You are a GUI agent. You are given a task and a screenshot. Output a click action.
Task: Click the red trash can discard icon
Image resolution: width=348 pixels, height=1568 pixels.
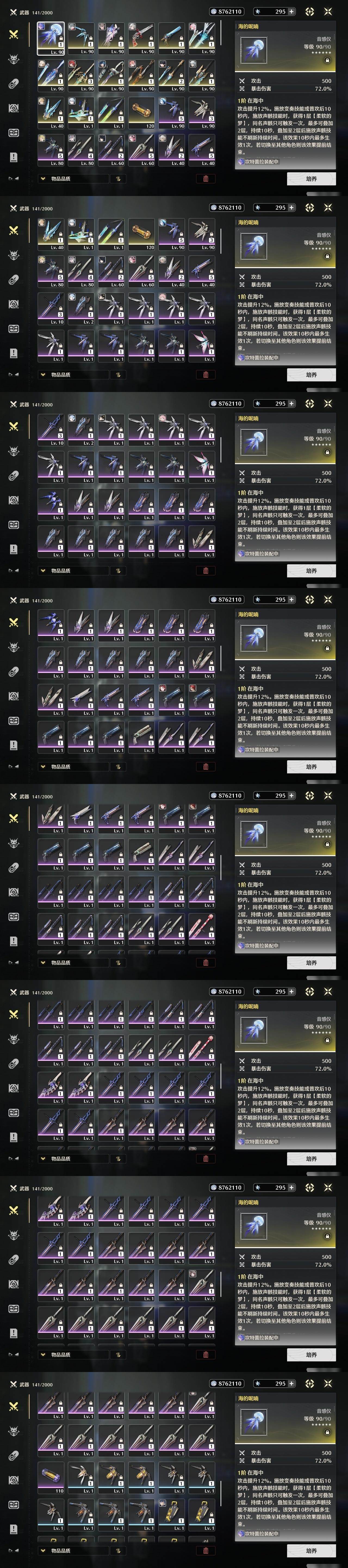[x=205, y=179]
